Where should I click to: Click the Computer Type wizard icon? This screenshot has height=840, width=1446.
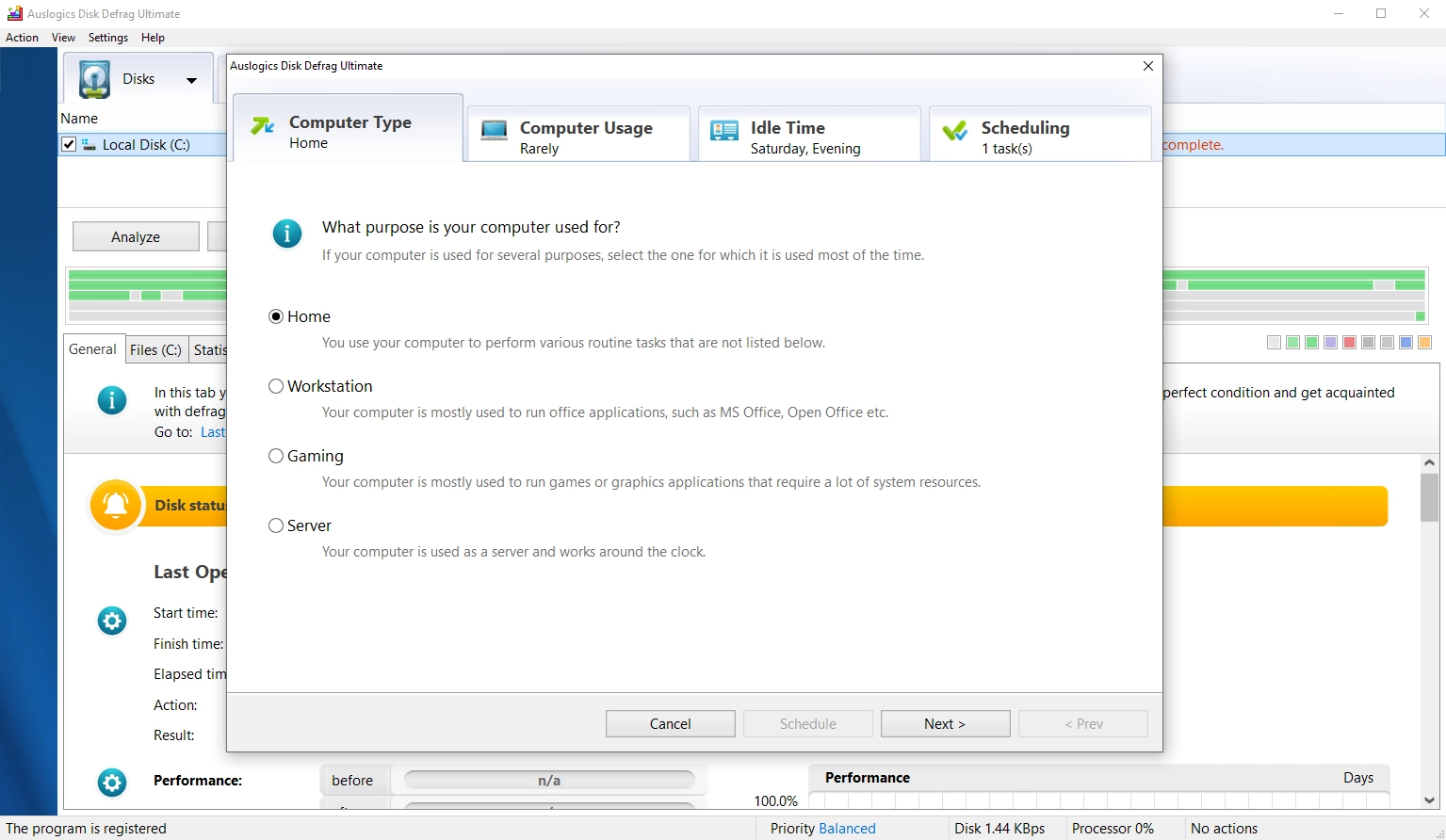pyautogui.click(x=262, y=125)
